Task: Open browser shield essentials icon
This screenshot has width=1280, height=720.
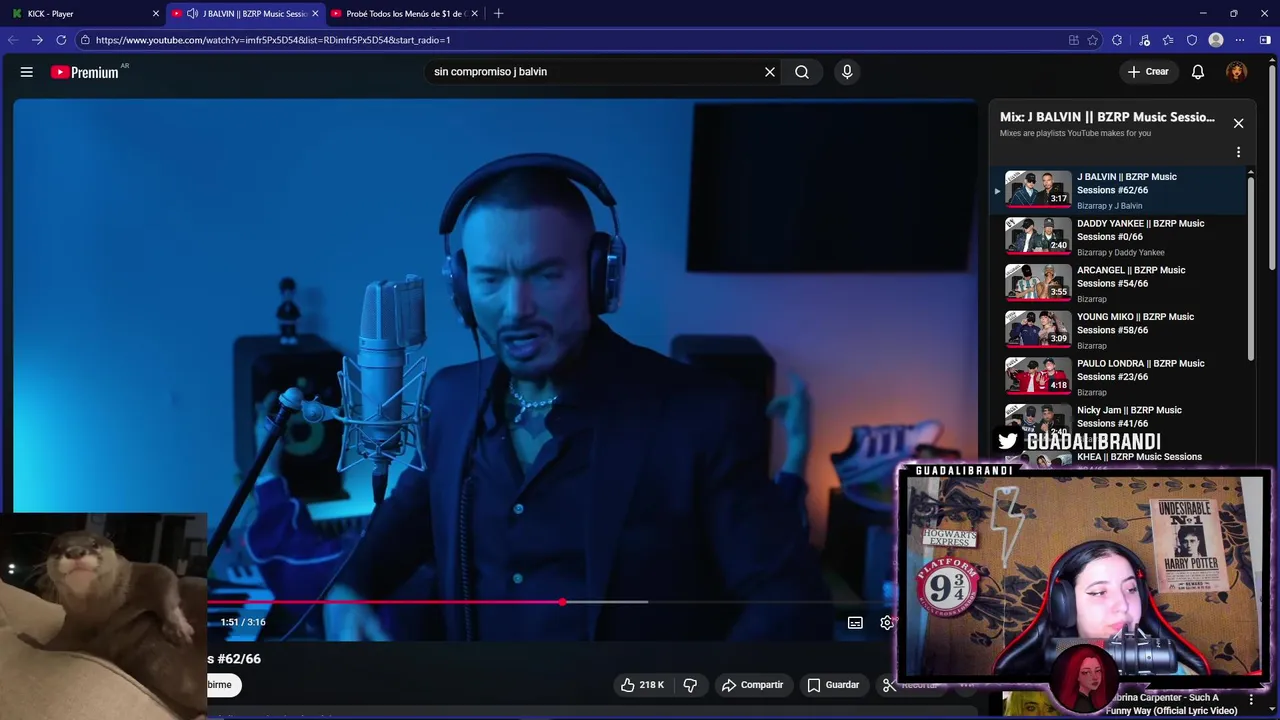Action: click(1192, 40)
